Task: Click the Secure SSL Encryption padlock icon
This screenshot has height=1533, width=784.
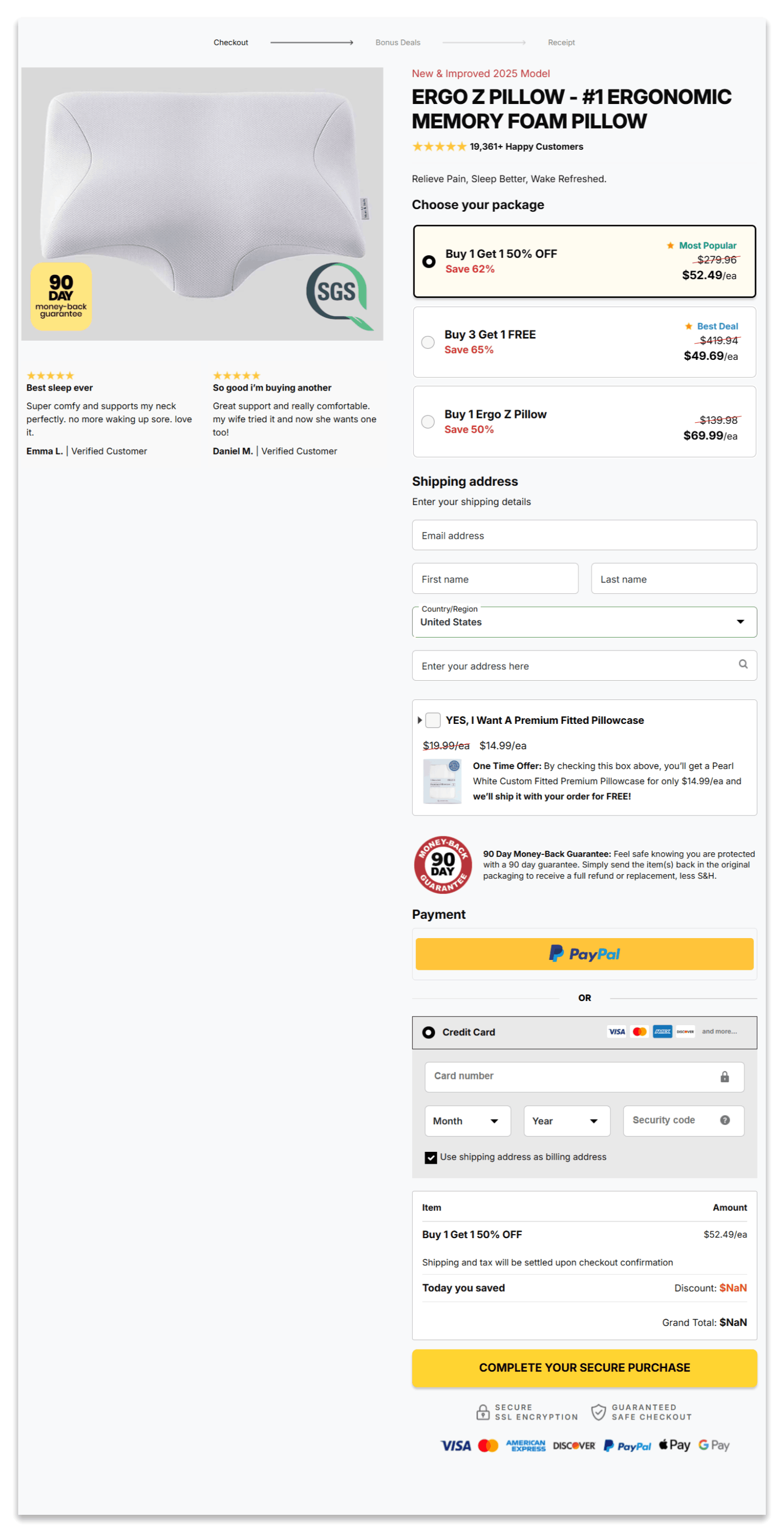Action: coord(483,1413)
